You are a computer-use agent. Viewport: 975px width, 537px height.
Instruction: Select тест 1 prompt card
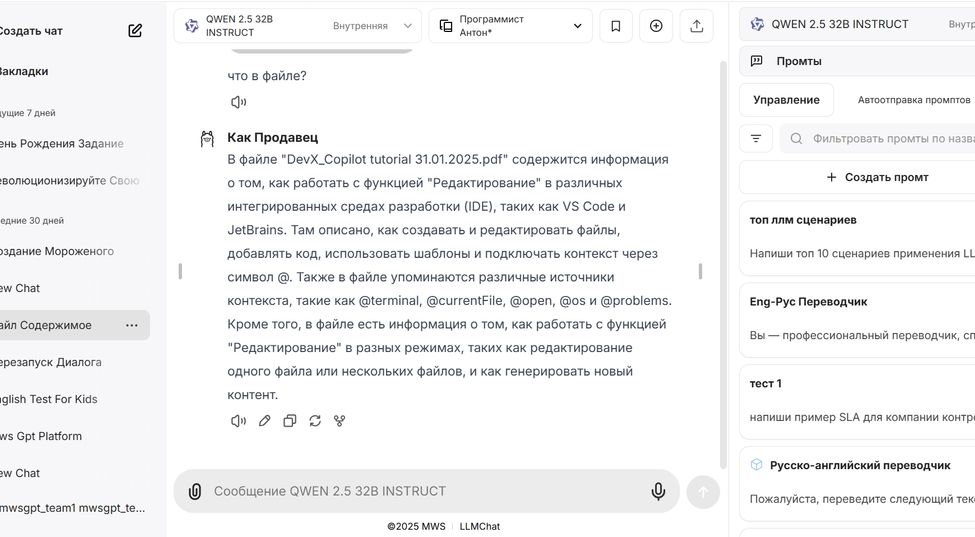857,402
